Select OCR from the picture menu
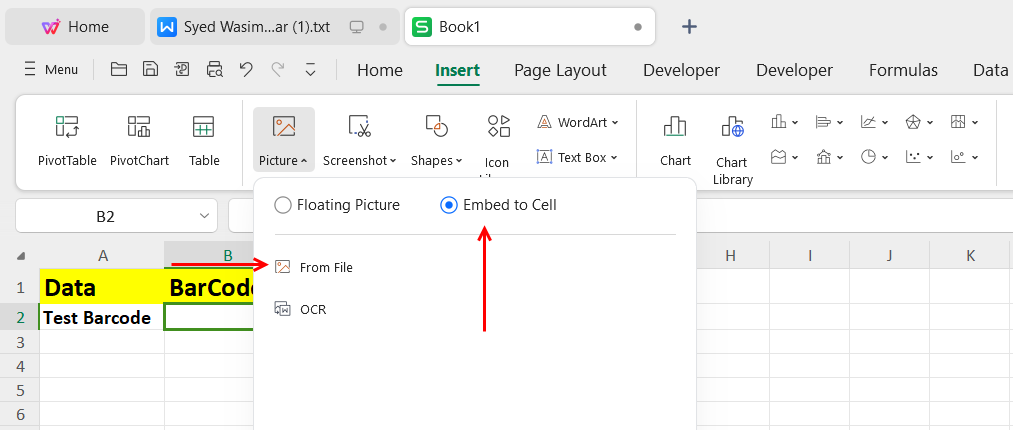This screenshot has height=430, width=1013. [x=312, y=309]
